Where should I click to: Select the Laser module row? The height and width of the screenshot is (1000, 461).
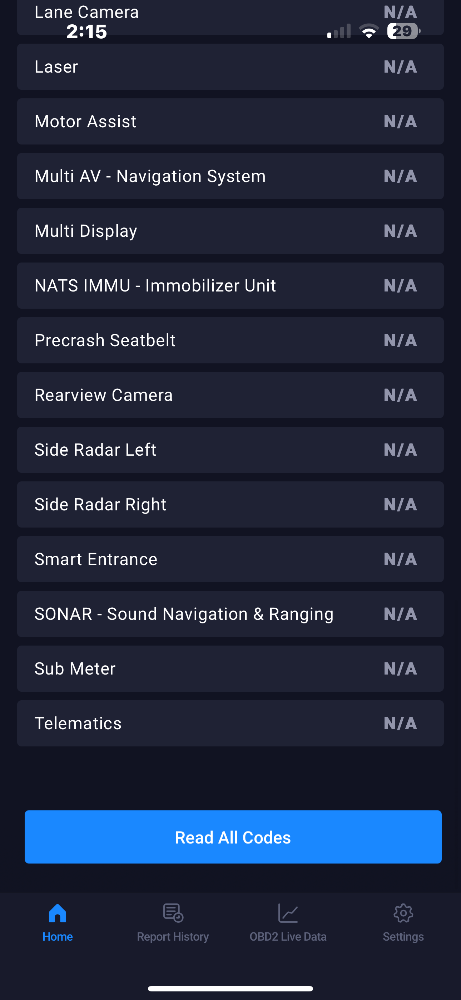click(230, 67)
